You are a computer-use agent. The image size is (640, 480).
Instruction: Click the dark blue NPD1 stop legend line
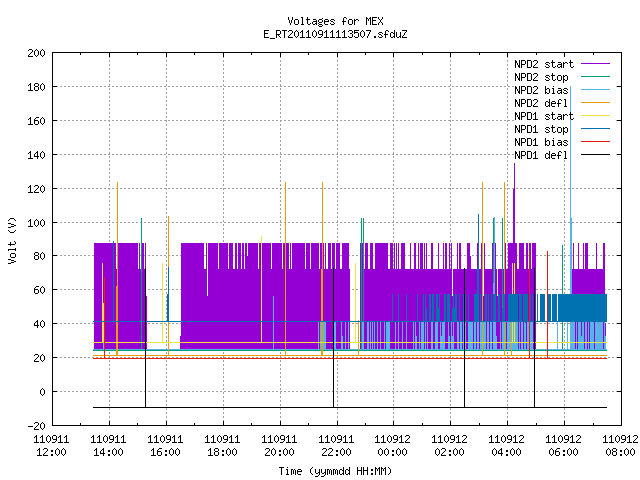(x=595, y=129)
